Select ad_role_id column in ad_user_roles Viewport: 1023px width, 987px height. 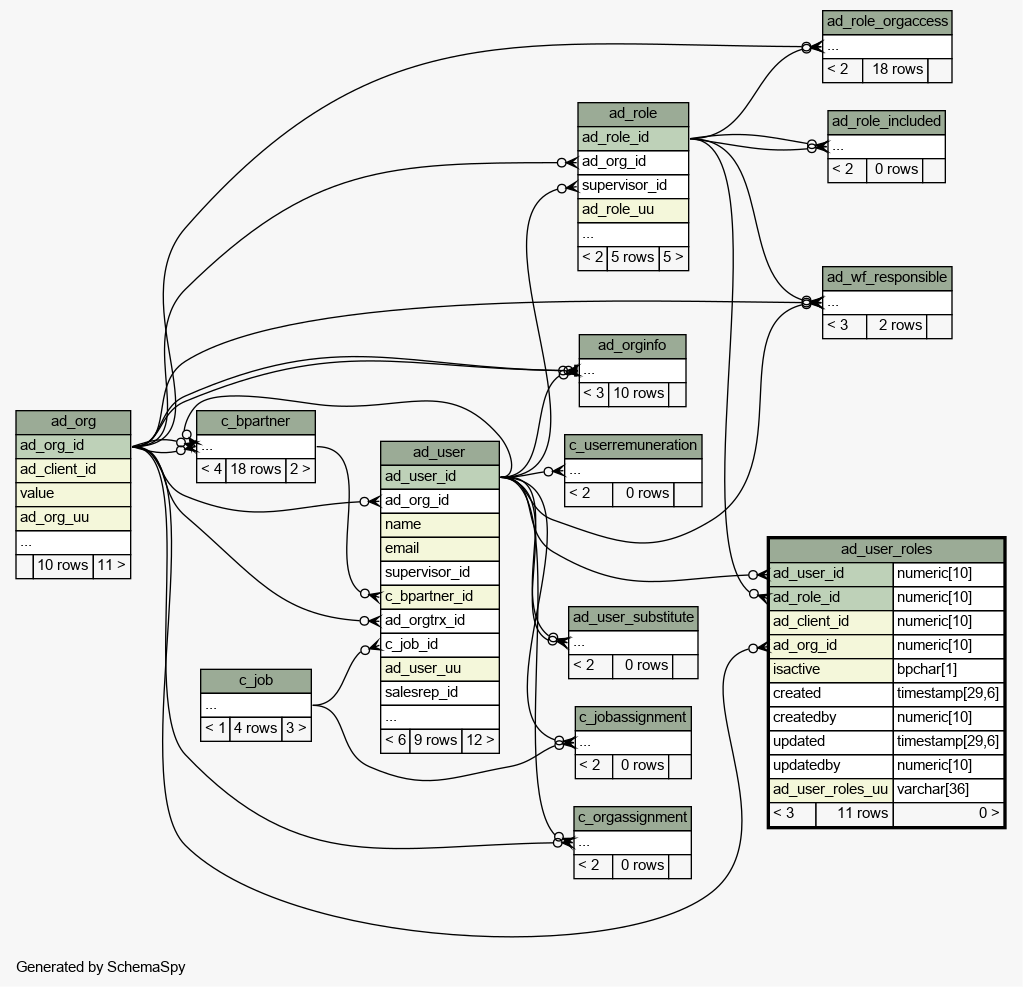tap(831, 598)
